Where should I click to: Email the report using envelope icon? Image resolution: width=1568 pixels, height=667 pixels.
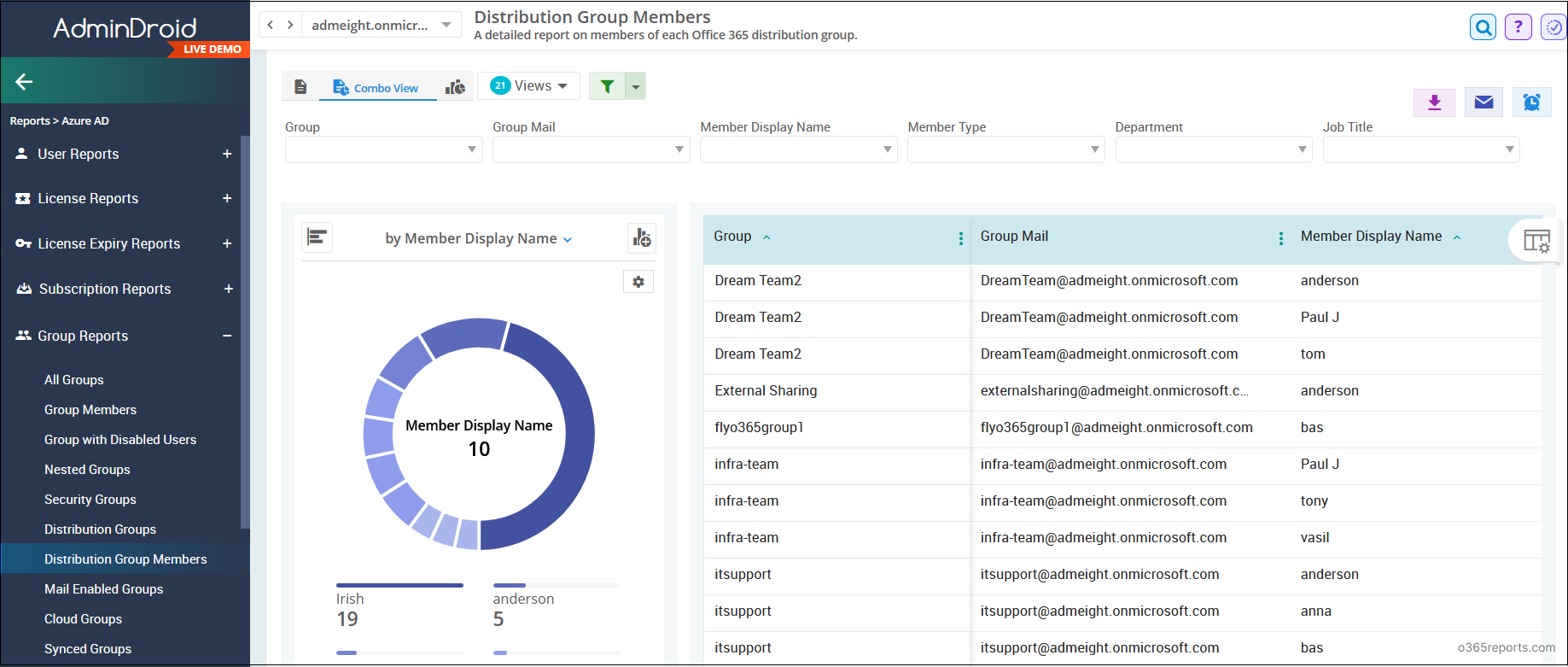[x=1484, y=102]
